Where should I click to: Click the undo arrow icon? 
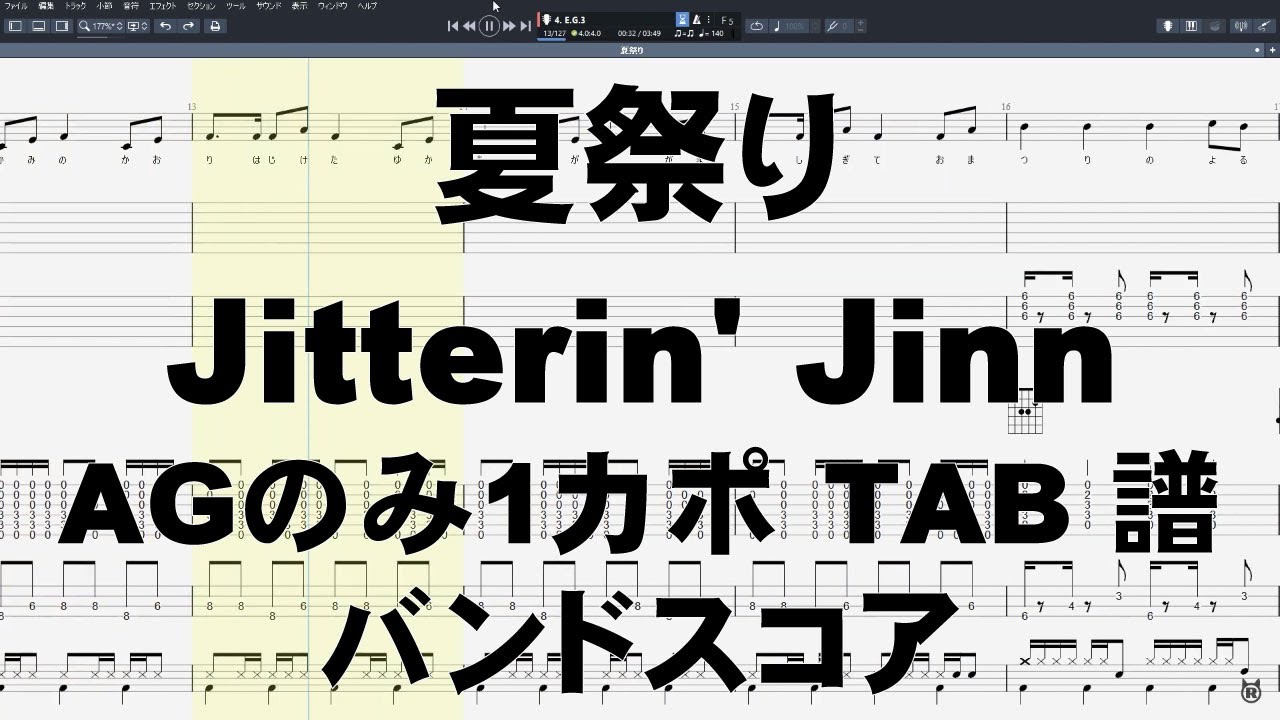click(166, 26)
